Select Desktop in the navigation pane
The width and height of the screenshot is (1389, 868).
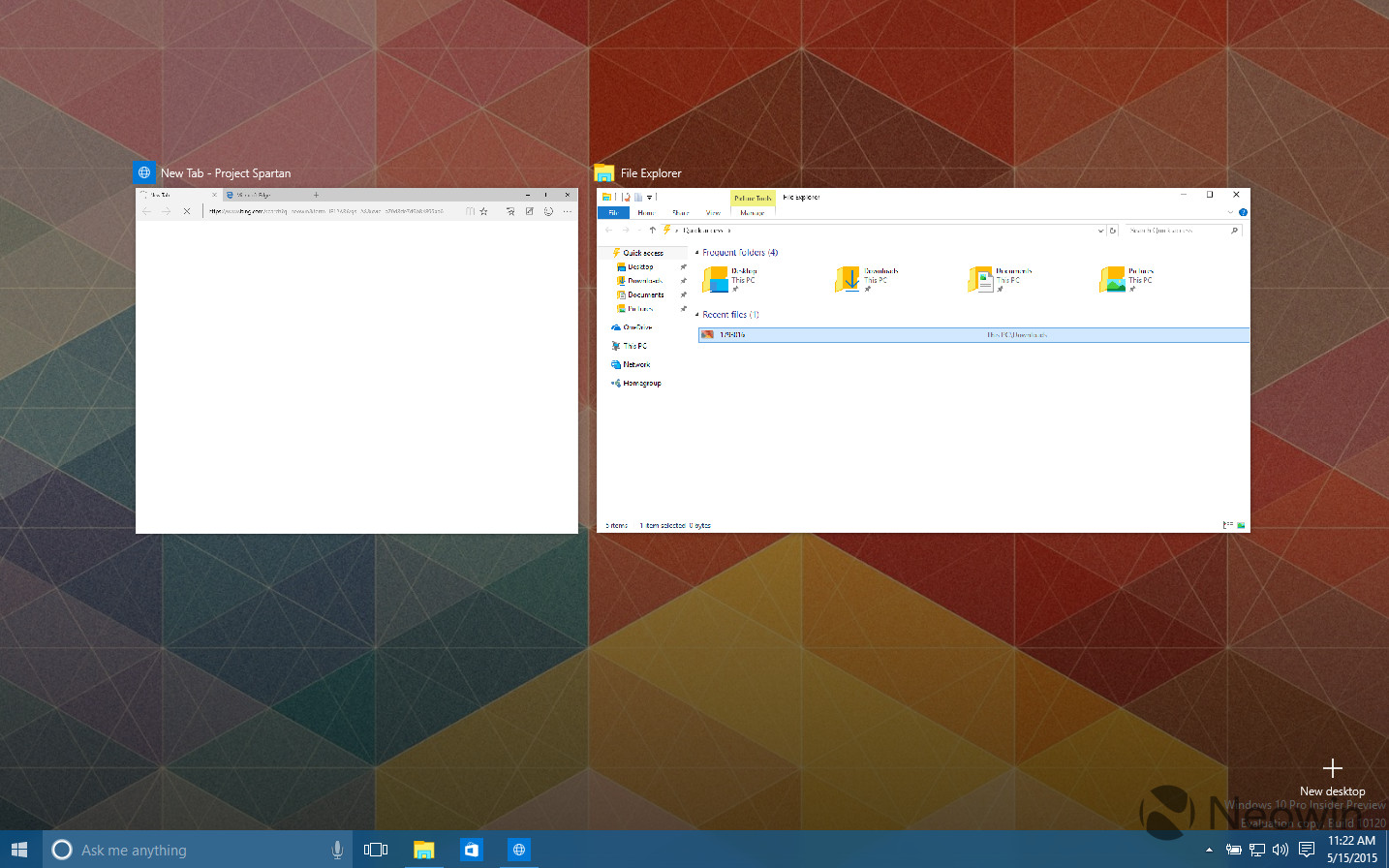pos(640,266)
